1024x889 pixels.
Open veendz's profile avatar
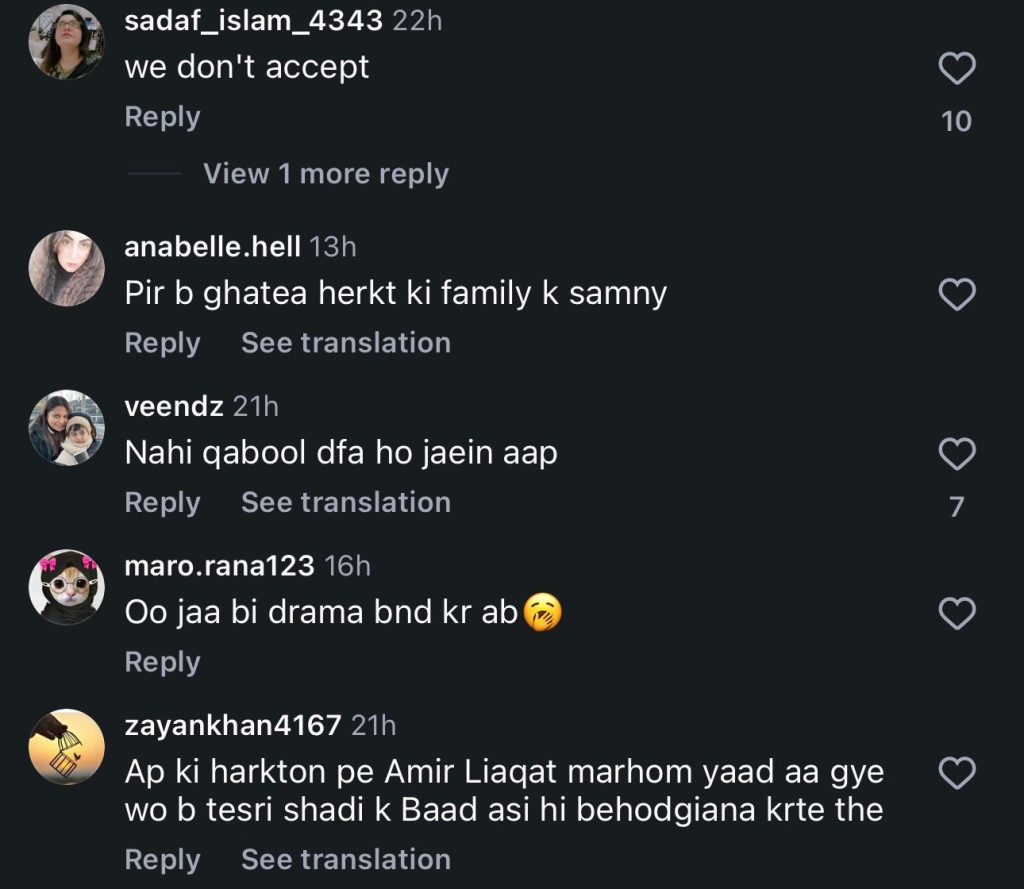tap(67, 428)
